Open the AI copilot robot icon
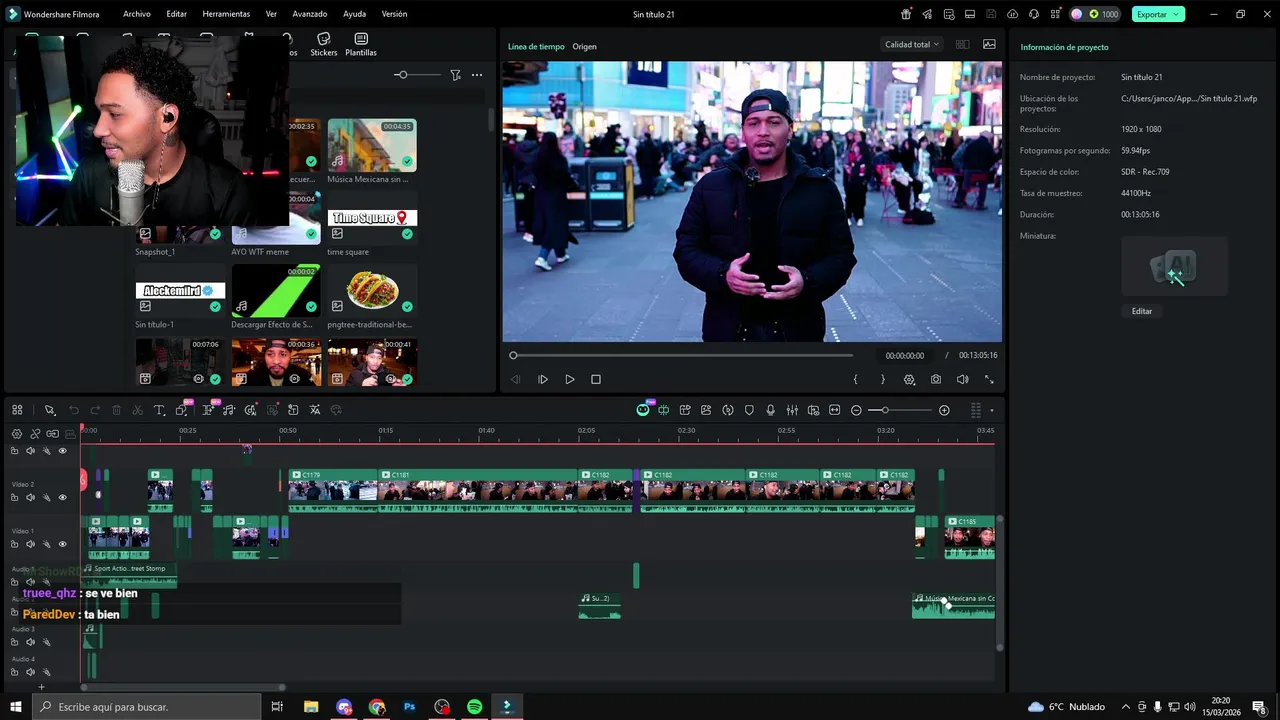 [643, 410]
